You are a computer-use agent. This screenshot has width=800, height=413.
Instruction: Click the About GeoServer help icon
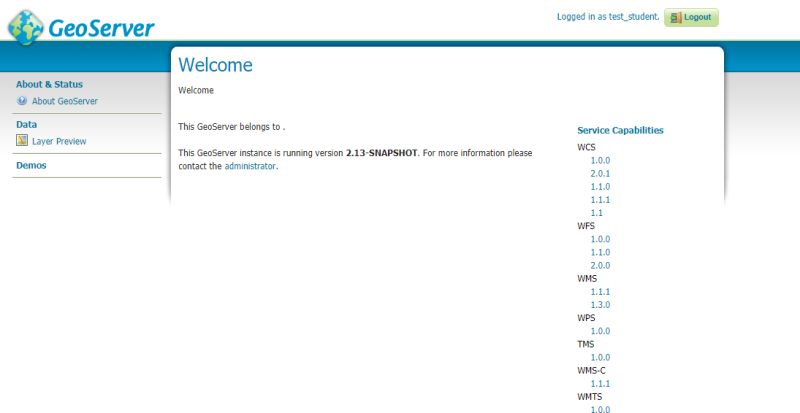(21, 101)
